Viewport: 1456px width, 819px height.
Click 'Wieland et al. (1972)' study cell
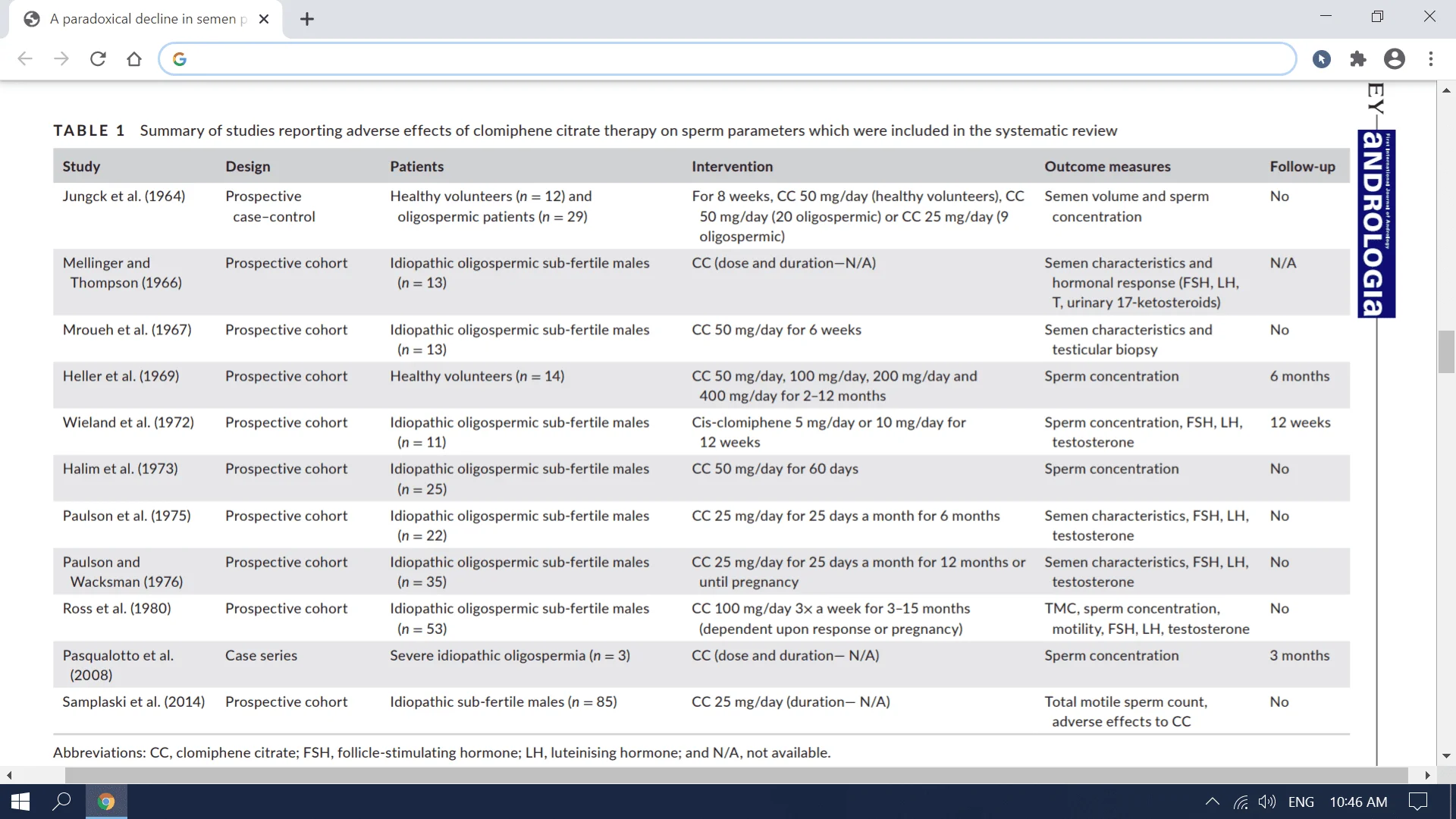tap(128, 422)
